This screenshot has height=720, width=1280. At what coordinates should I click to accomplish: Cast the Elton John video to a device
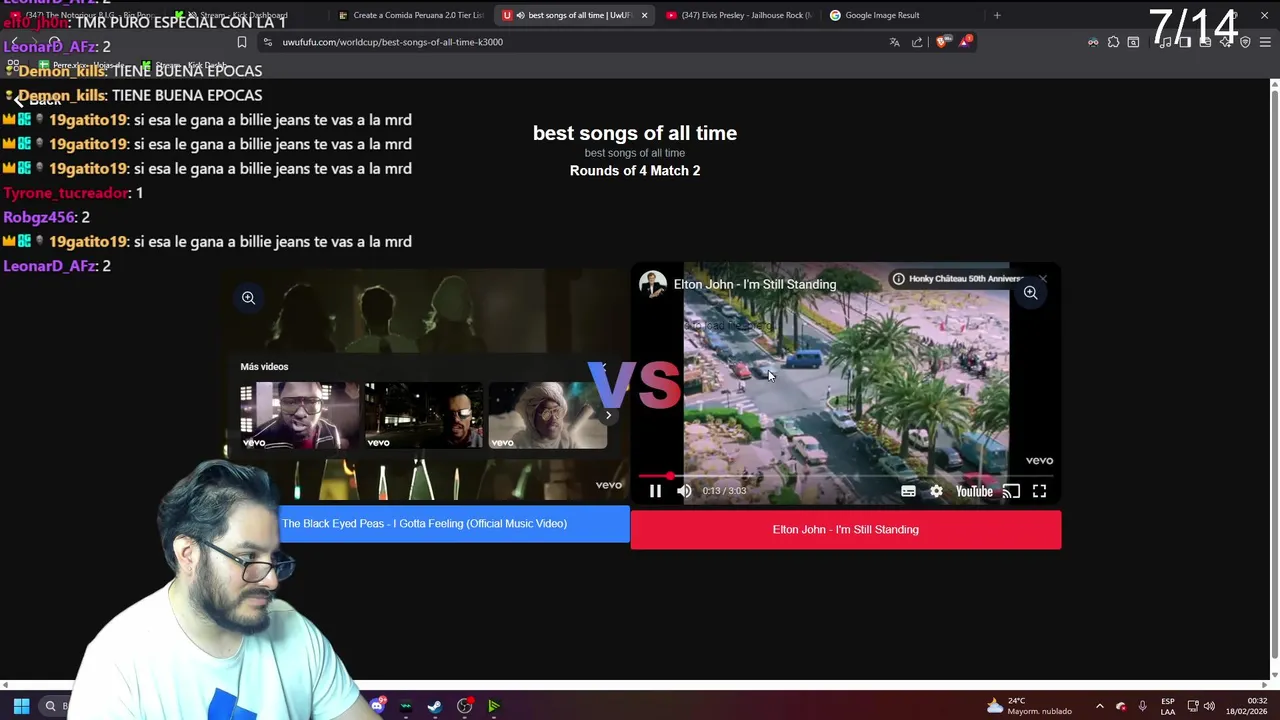(1011, 491)
